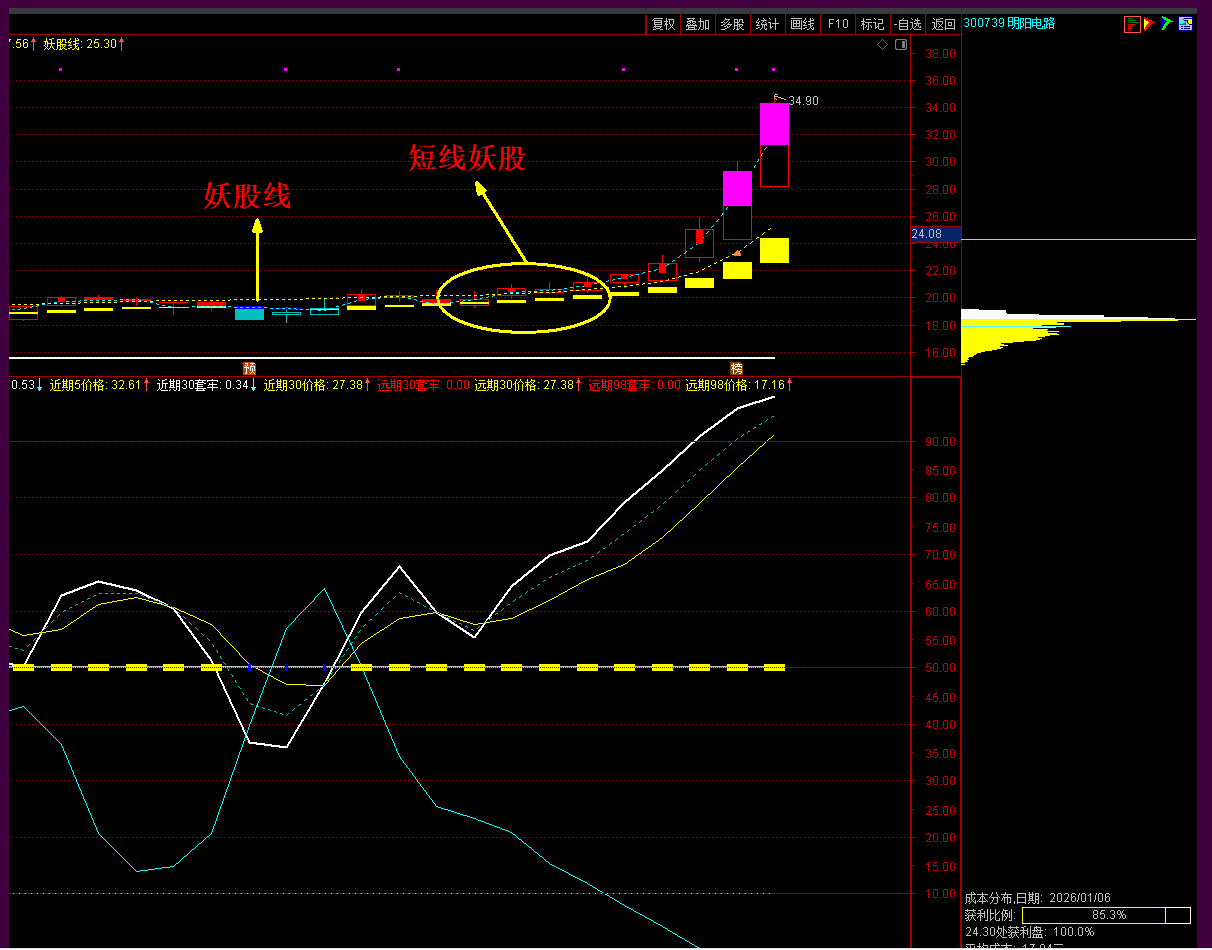This screenshot has width=1212, height=950.
Task: Click the 38.00 price axis label
Action: point(940,54)
